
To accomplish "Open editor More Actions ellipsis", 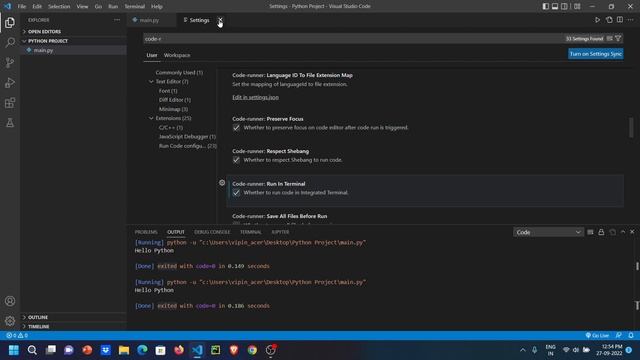I will (631, 20).
